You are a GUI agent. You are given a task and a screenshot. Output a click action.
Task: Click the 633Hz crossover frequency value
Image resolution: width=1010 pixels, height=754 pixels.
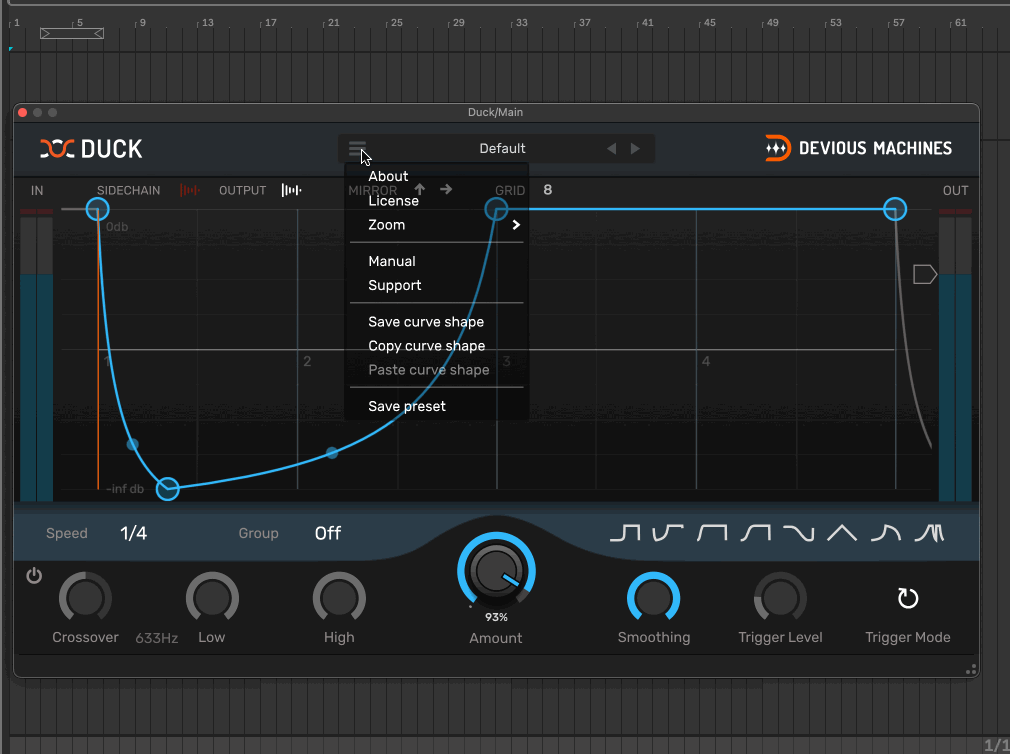157,638
